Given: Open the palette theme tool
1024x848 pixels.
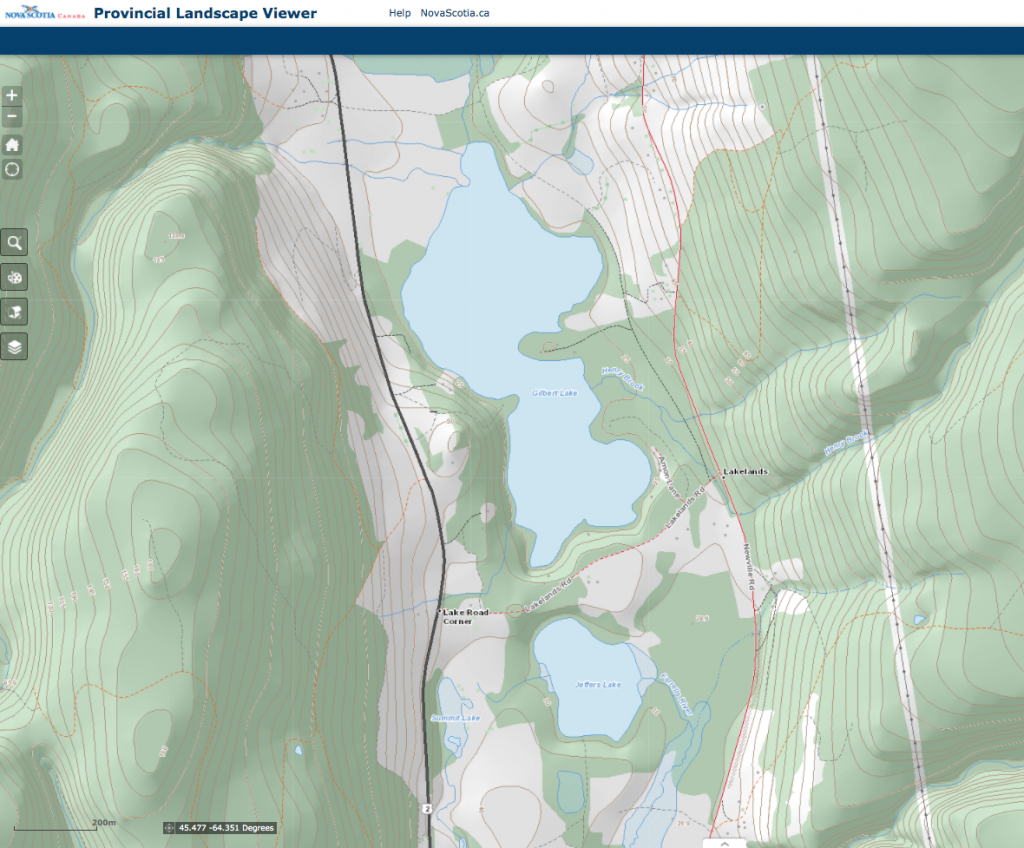Looking at the screenshot, I should point(14,277).
